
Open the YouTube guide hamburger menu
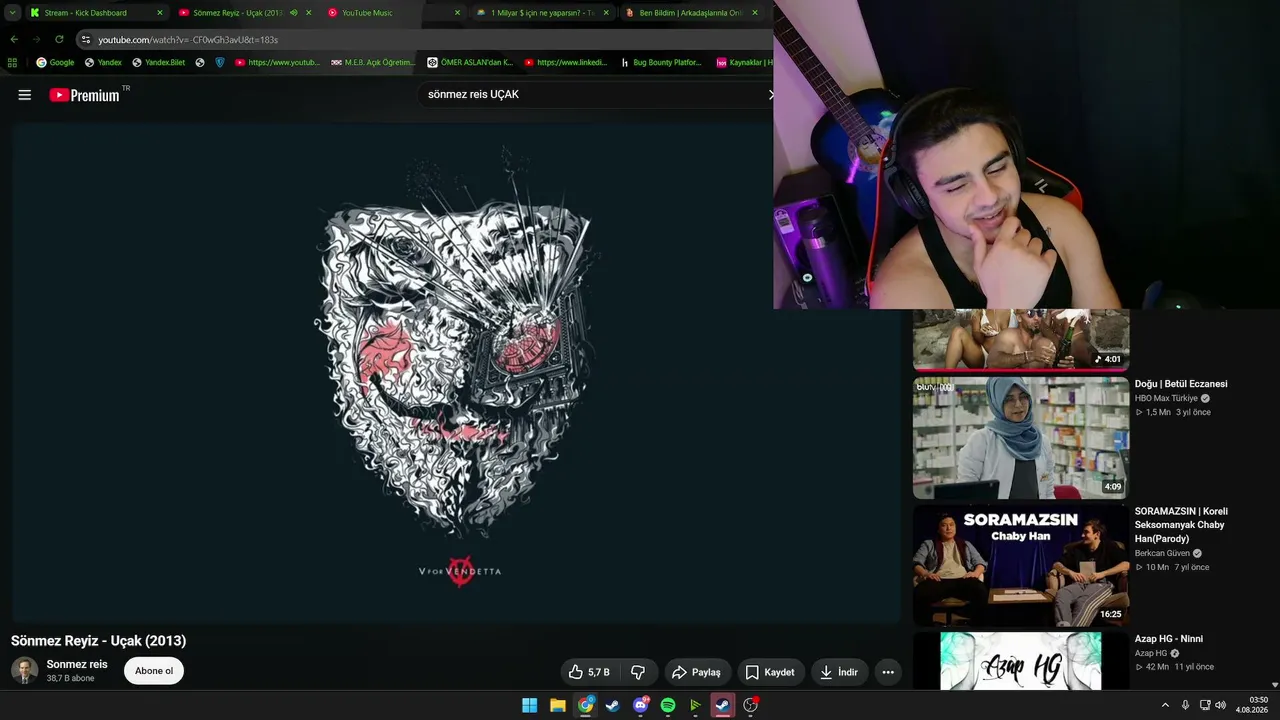click(25, 95)
